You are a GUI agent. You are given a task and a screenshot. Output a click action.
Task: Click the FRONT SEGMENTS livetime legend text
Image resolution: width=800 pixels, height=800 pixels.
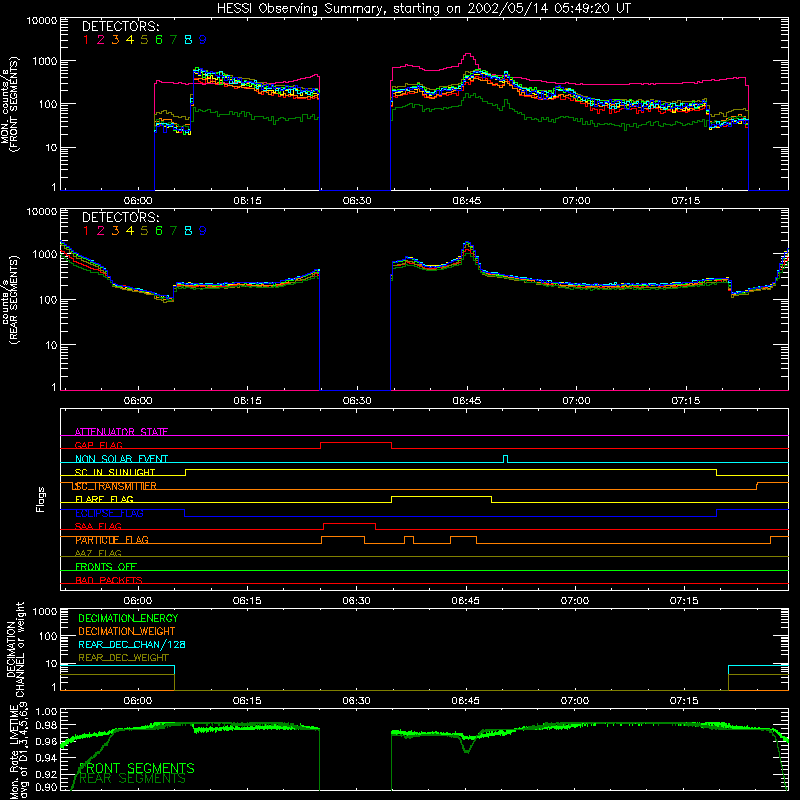point(137,768)
